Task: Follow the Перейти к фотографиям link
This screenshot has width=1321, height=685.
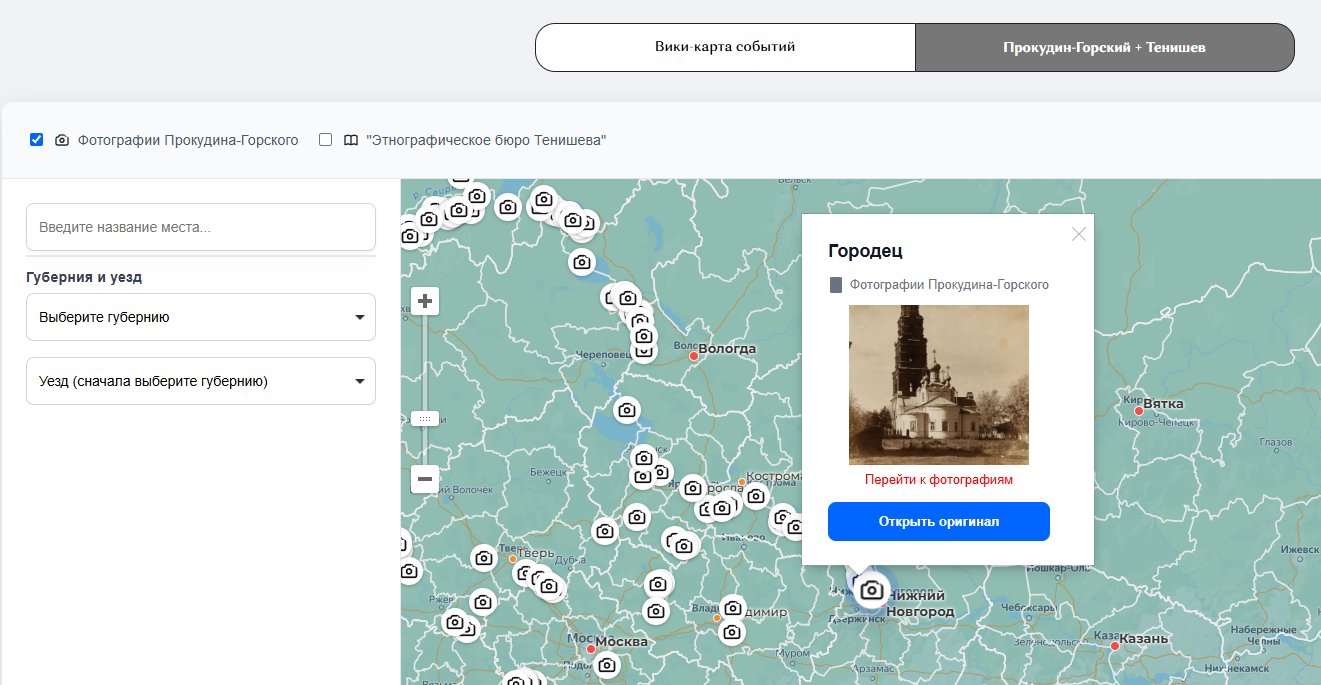Action: [938, 479]
